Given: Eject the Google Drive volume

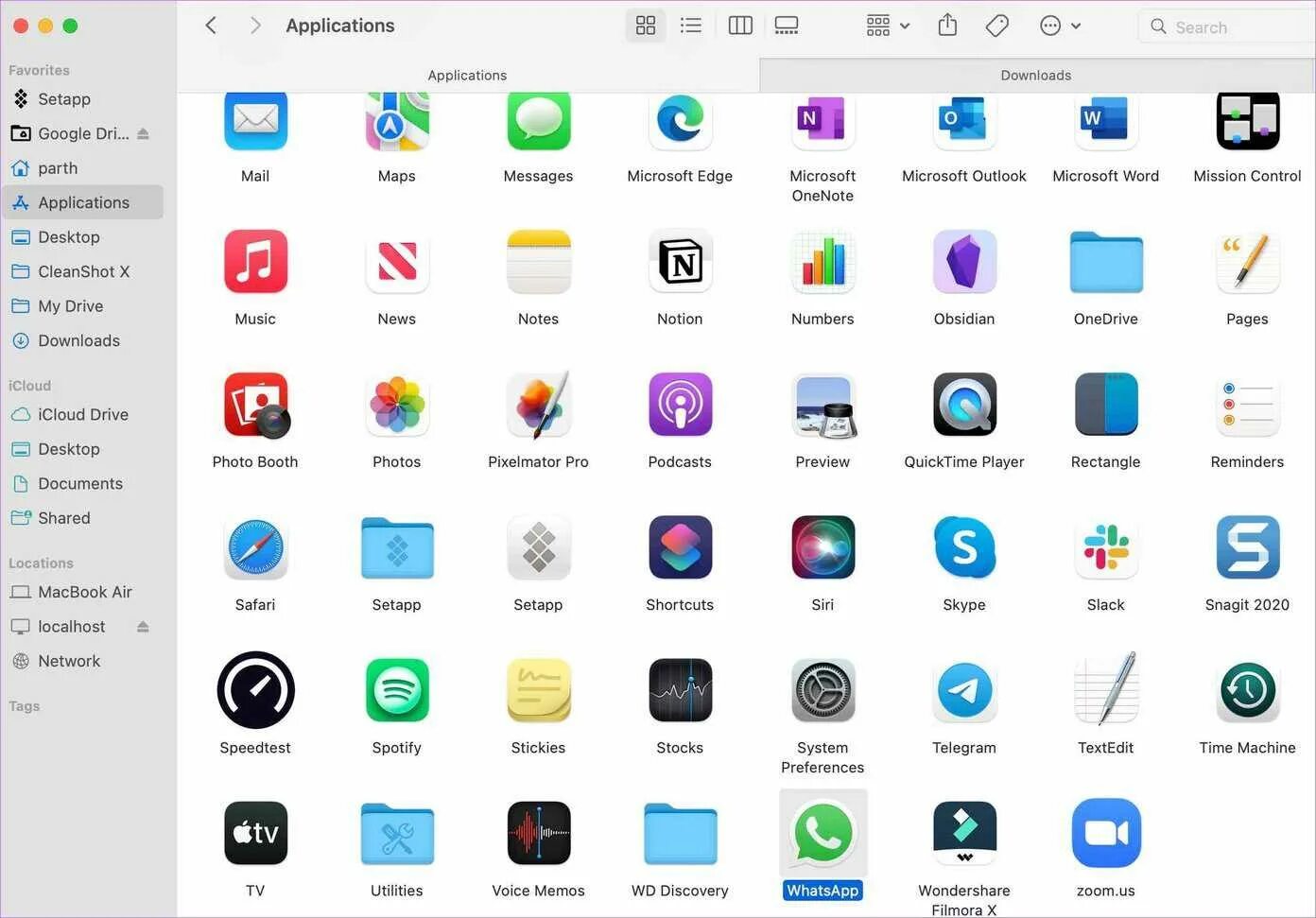Looking at the screenshot, I should (143, 133).
